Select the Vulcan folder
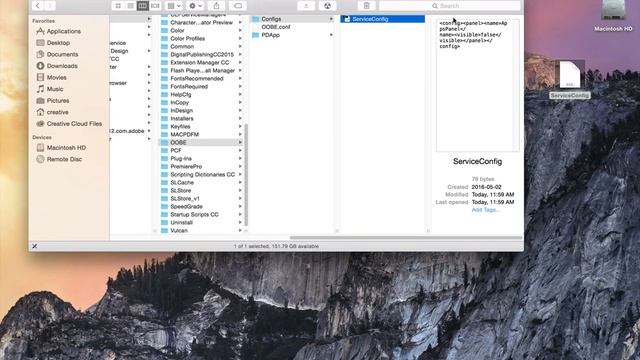The width and height of the screenshot is (640, 360). pyautogui.click(x=179, y=231)
